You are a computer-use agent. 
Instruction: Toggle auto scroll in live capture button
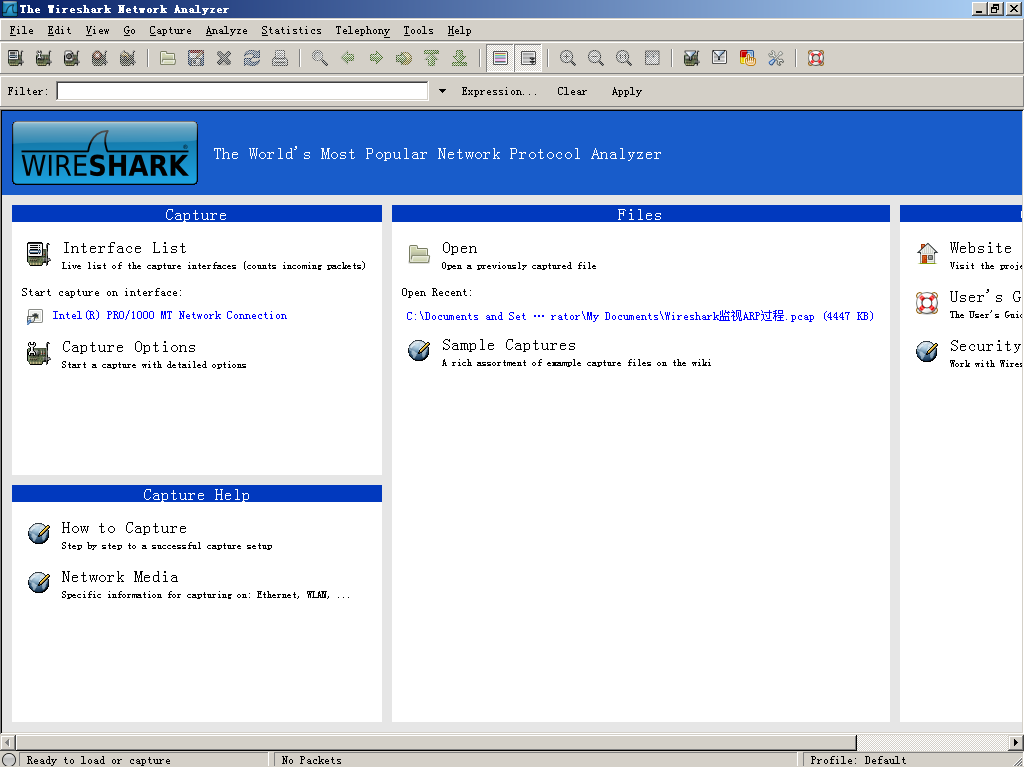tap(528, 58)
